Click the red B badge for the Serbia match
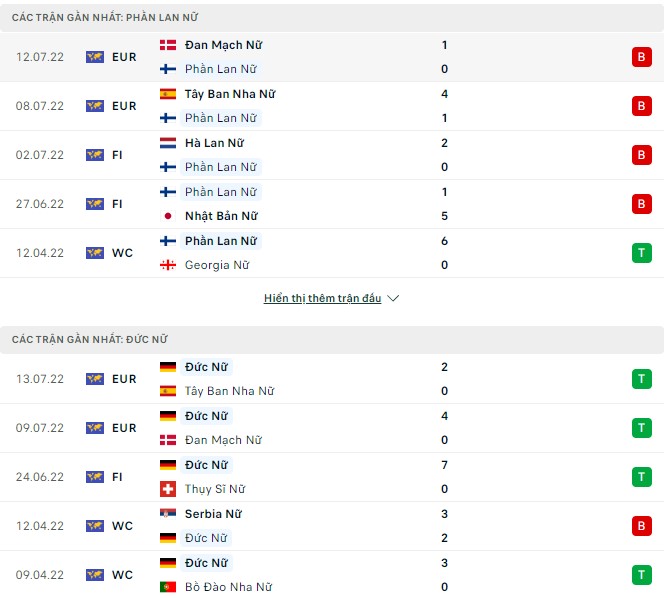The image size is (670, 598). [x=640, y=526]
